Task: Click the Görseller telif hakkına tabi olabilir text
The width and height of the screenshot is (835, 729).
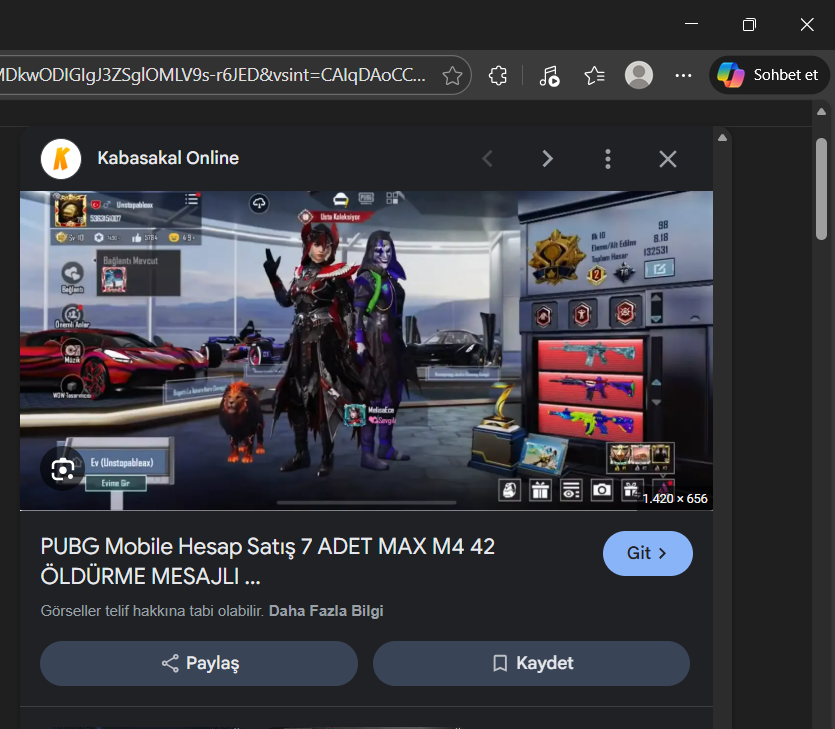Action: click(x=152, y=611)
